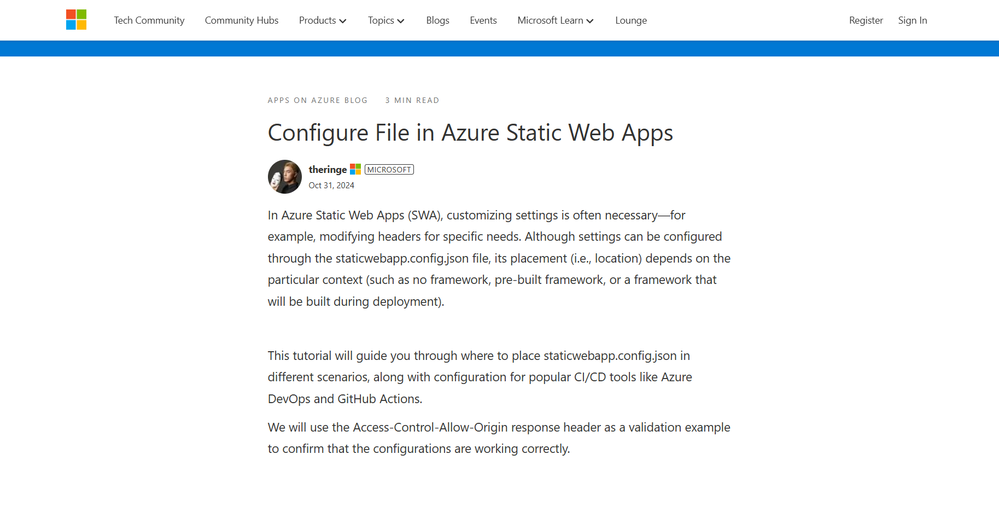Click the Oct 31, 2024 date
Image resolution: width=999 pixels, height=511 pixels.
(331, 185)
